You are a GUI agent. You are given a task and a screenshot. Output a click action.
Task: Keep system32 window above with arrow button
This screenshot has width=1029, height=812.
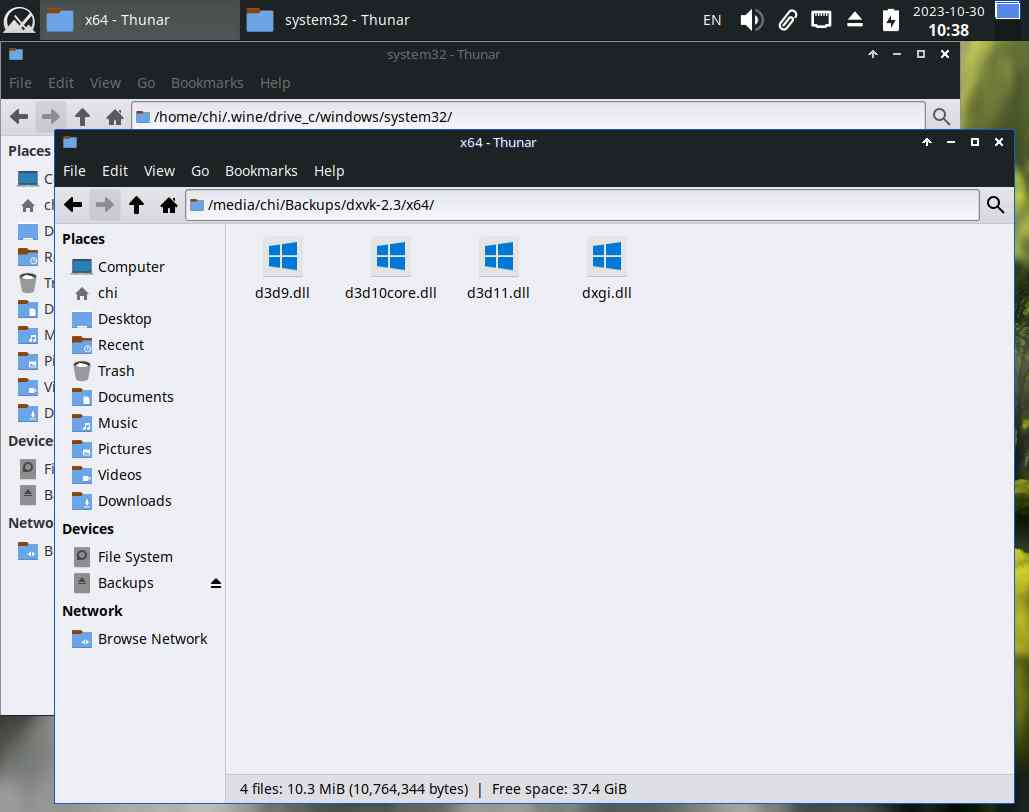[x=873, y=54]
